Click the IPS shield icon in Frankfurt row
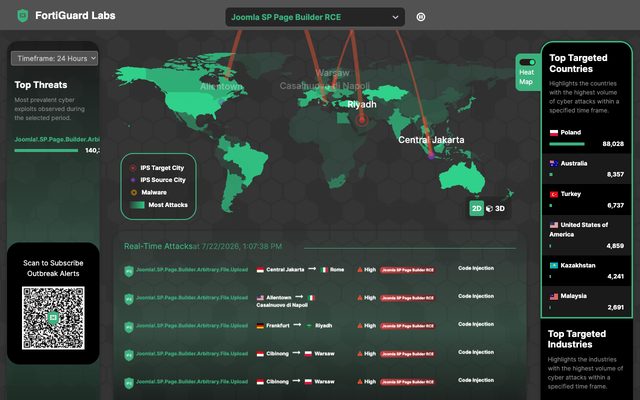 point(129,327)
